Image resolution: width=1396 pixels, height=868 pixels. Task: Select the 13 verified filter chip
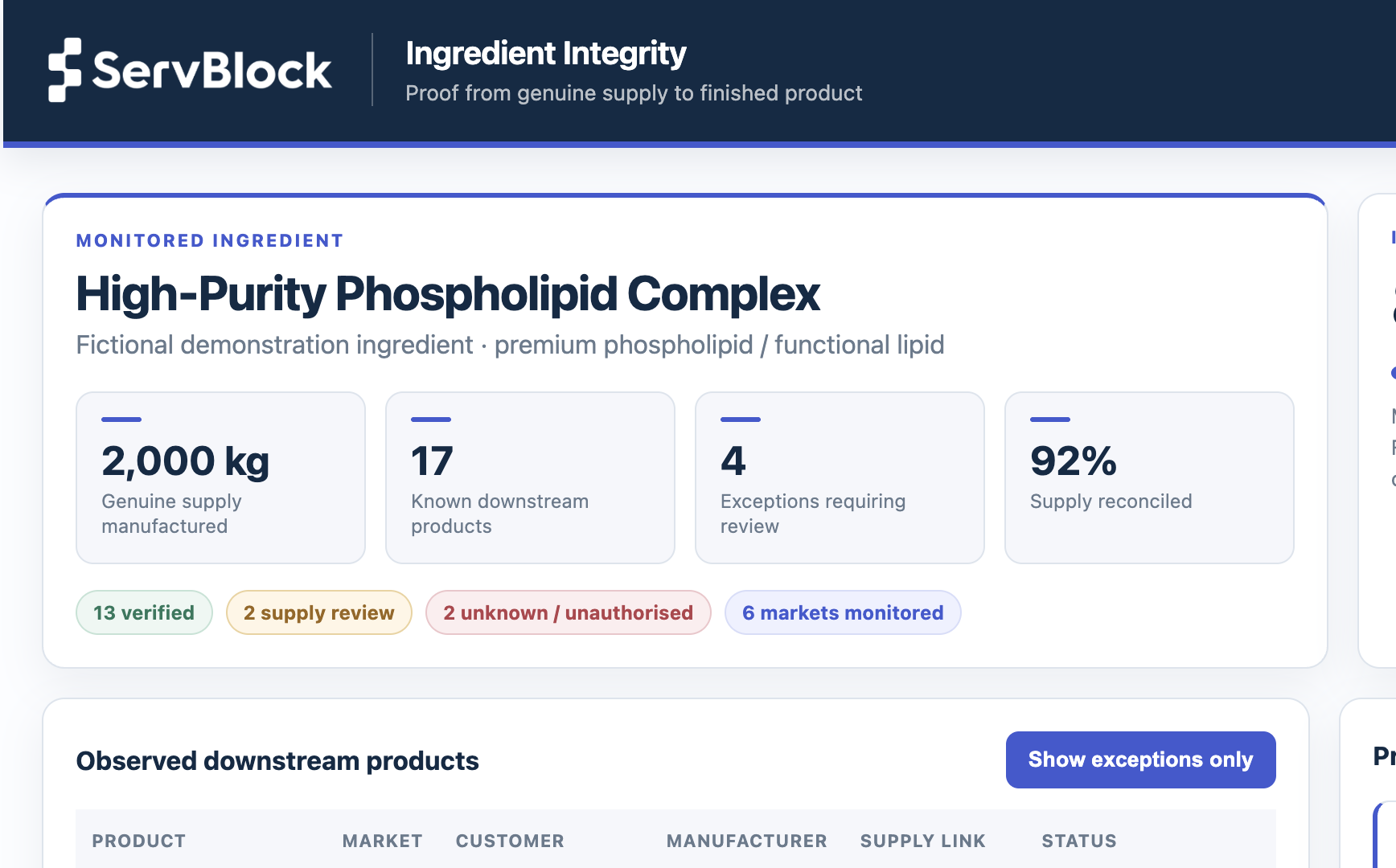(144, 612)
